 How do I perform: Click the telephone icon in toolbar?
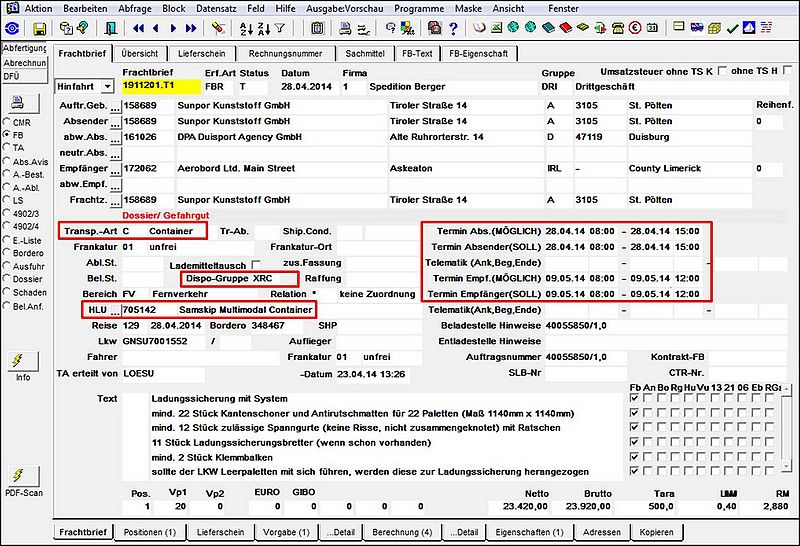618,28
